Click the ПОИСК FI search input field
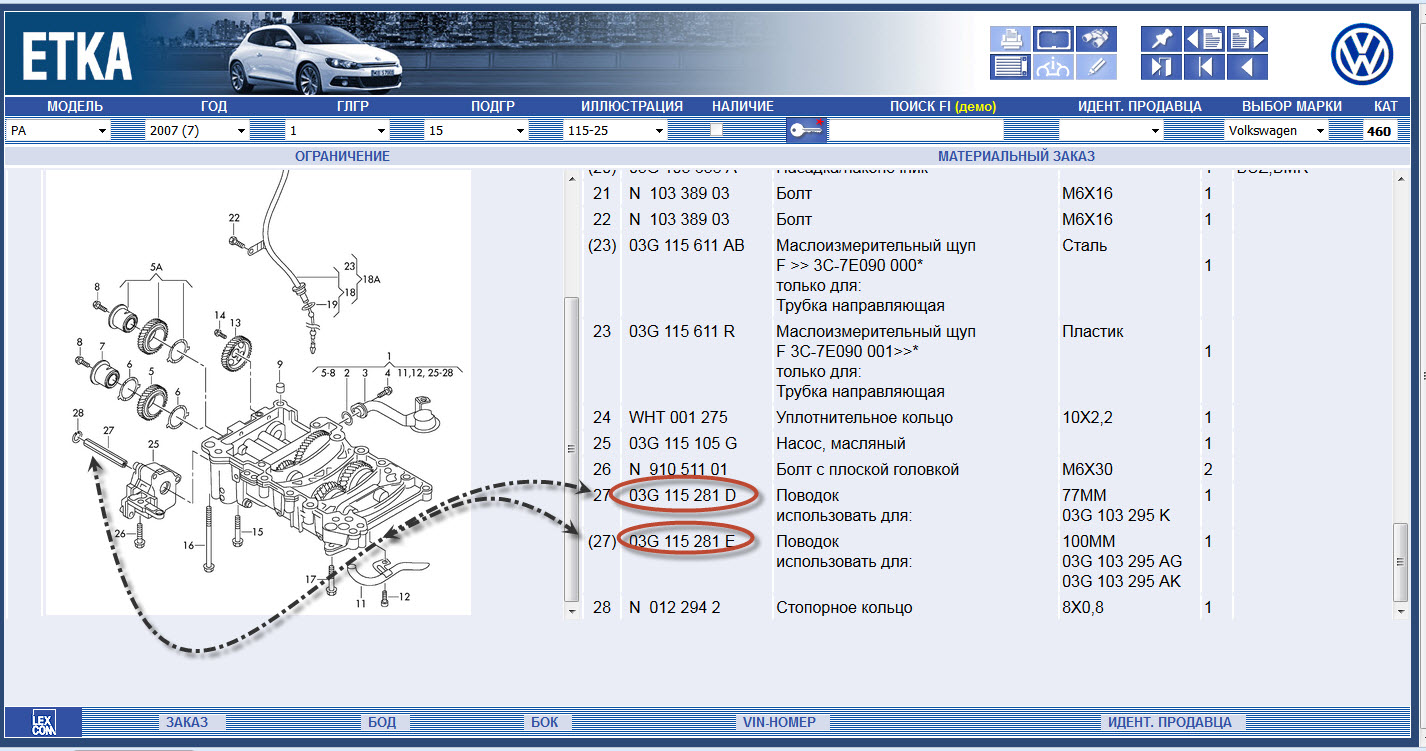The height and width of the screenshot is (751, 1426). click(915, 130)
